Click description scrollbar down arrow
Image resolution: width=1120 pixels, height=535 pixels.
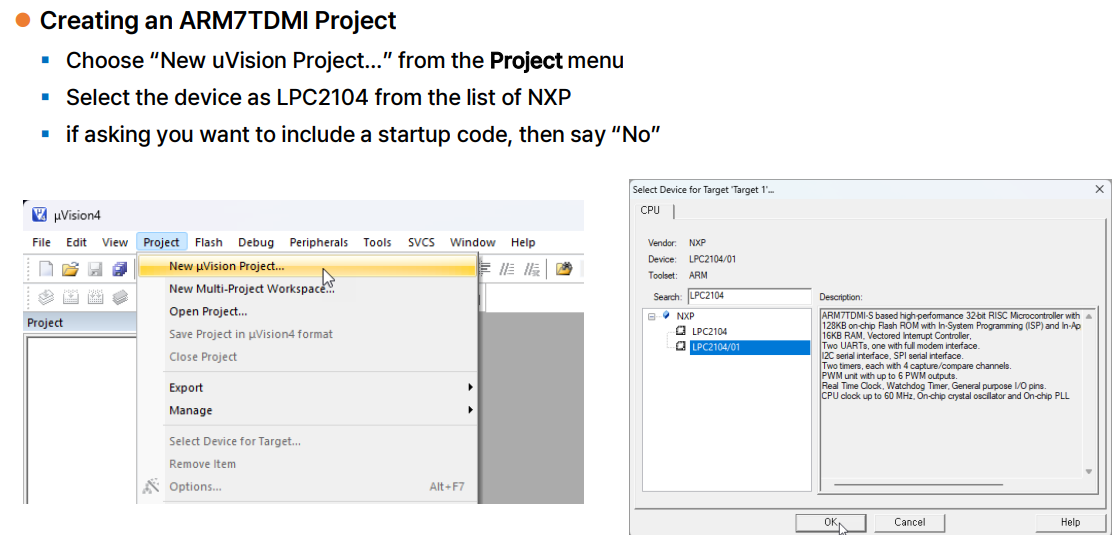click(1089, 471)
